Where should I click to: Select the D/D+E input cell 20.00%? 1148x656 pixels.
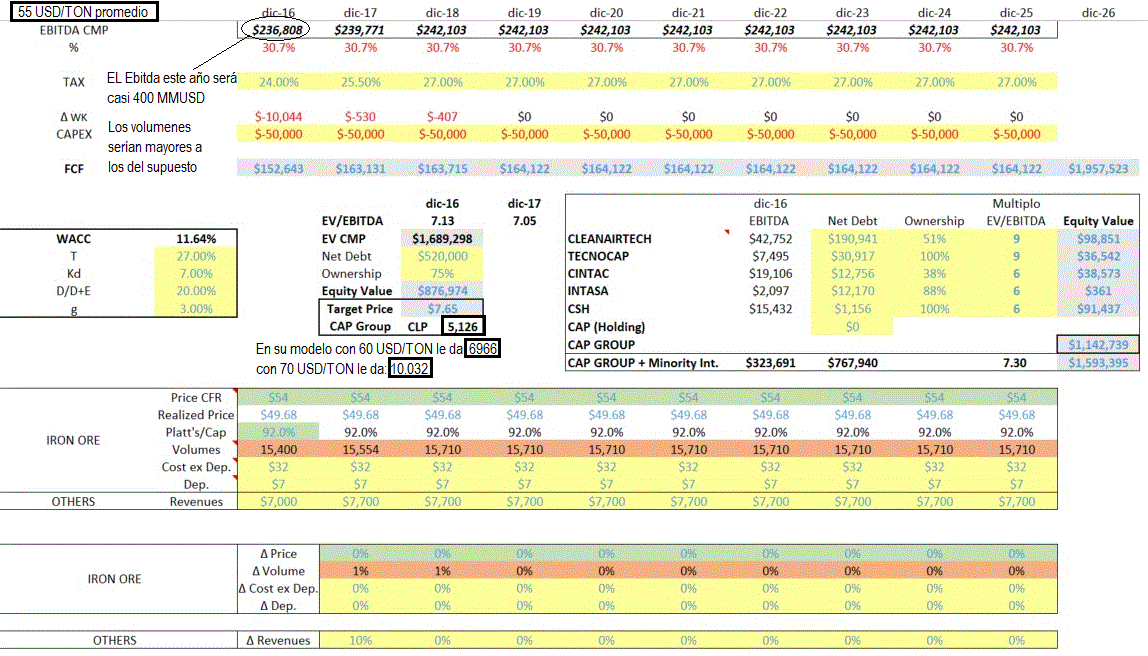pyautogui.click(x=196, y=291)
